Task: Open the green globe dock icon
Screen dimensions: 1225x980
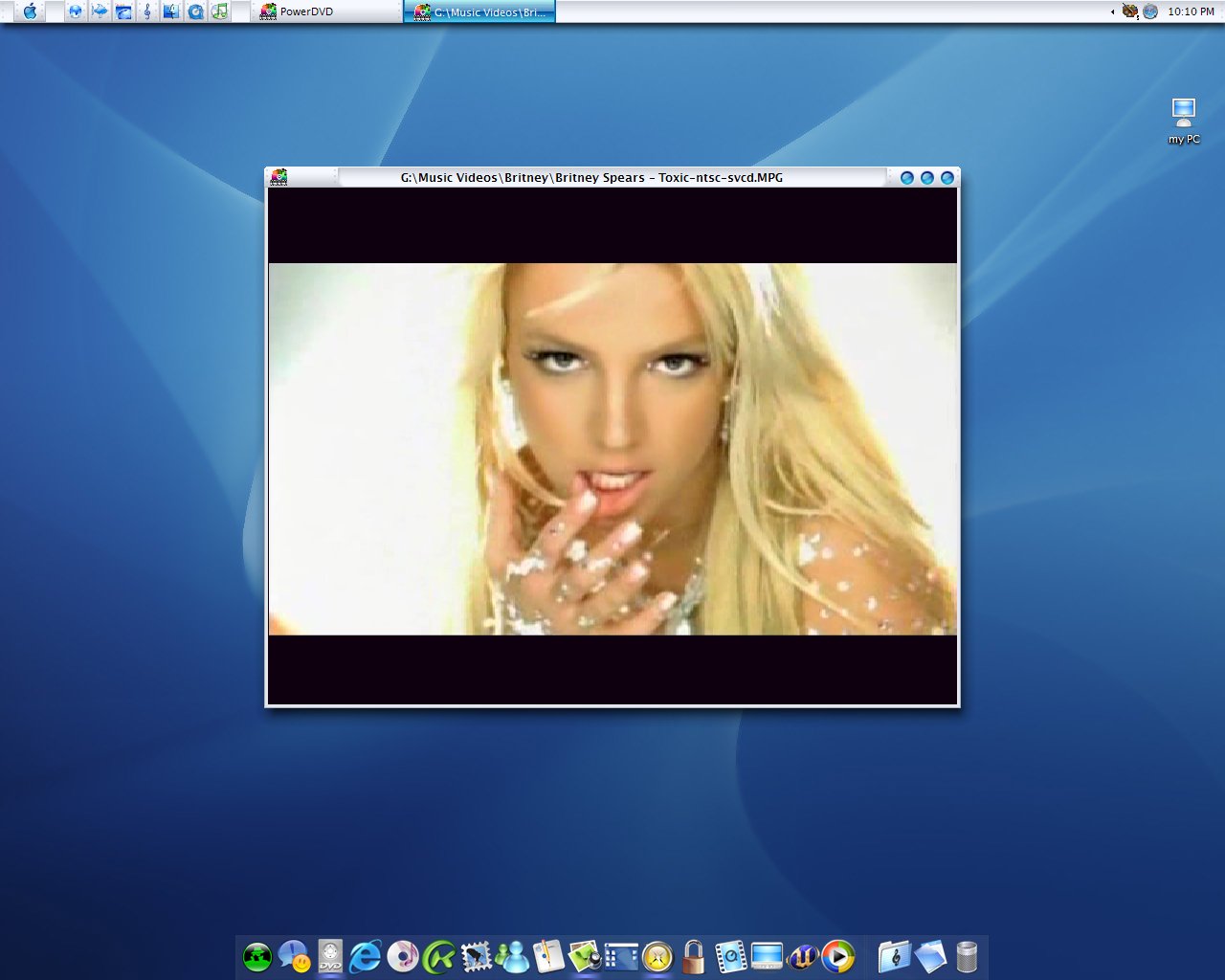Action: click(257, 956)
